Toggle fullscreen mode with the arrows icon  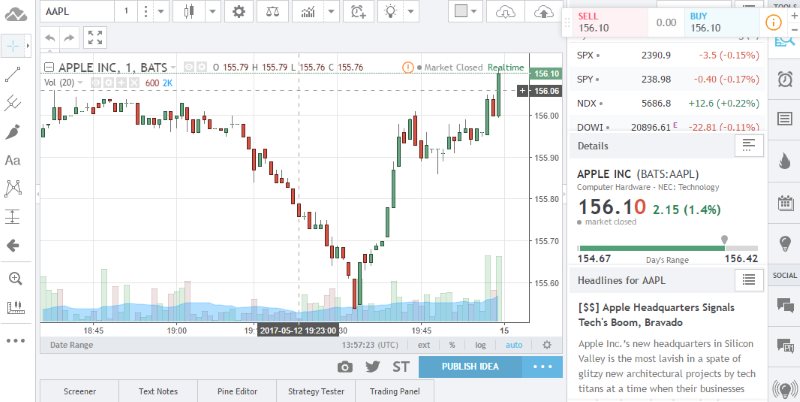click(95, 38)
